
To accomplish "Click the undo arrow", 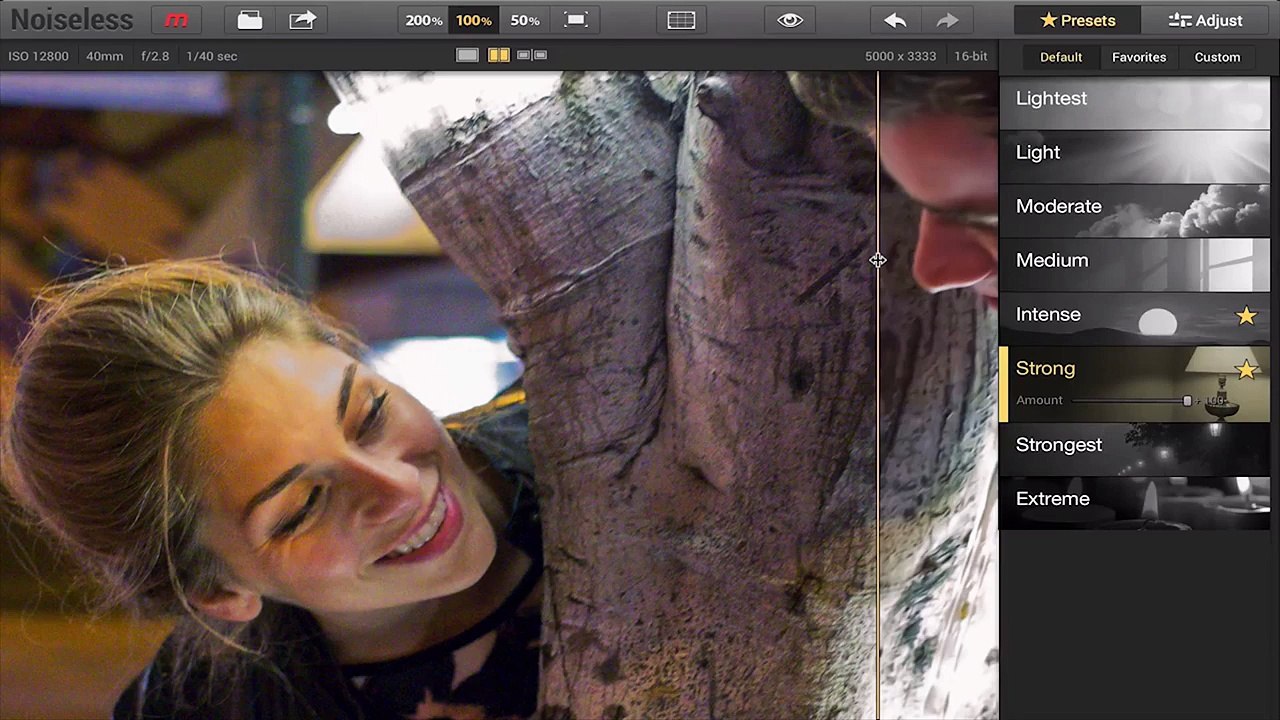I will tap(895, 20).
